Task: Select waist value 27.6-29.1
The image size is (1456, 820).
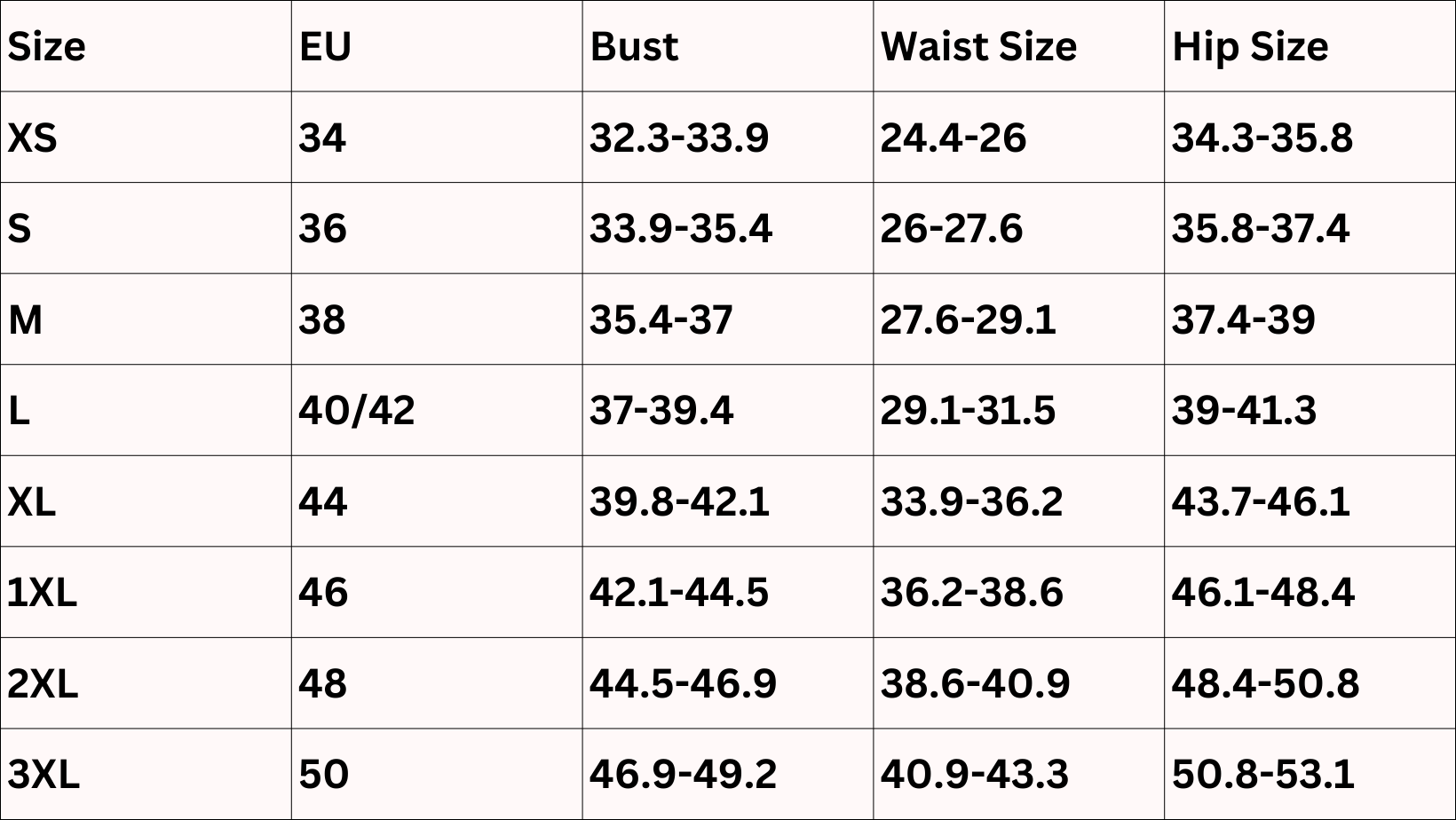Action: (969, 319)
